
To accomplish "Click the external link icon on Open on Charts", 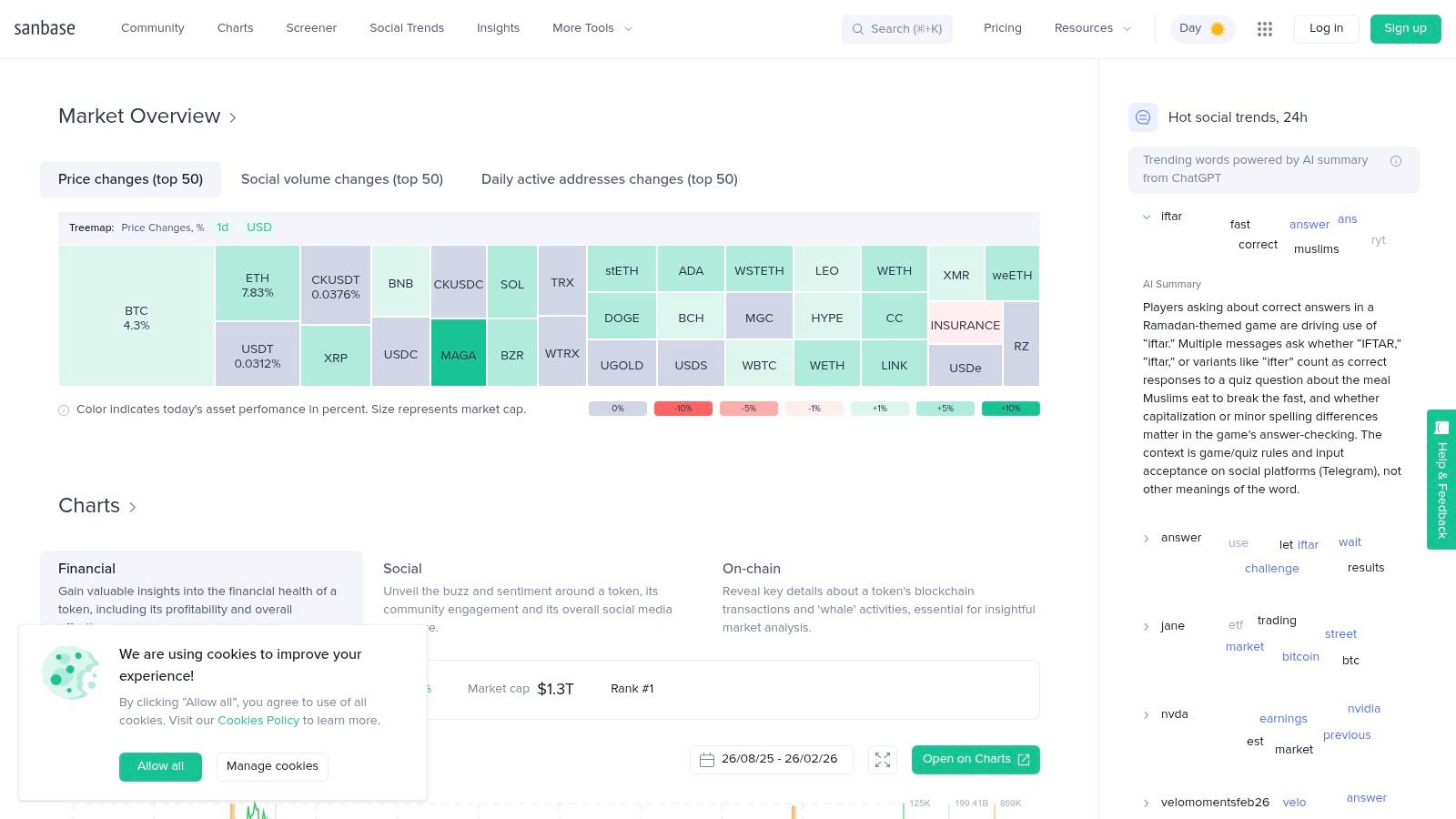I will (1025, 759).
